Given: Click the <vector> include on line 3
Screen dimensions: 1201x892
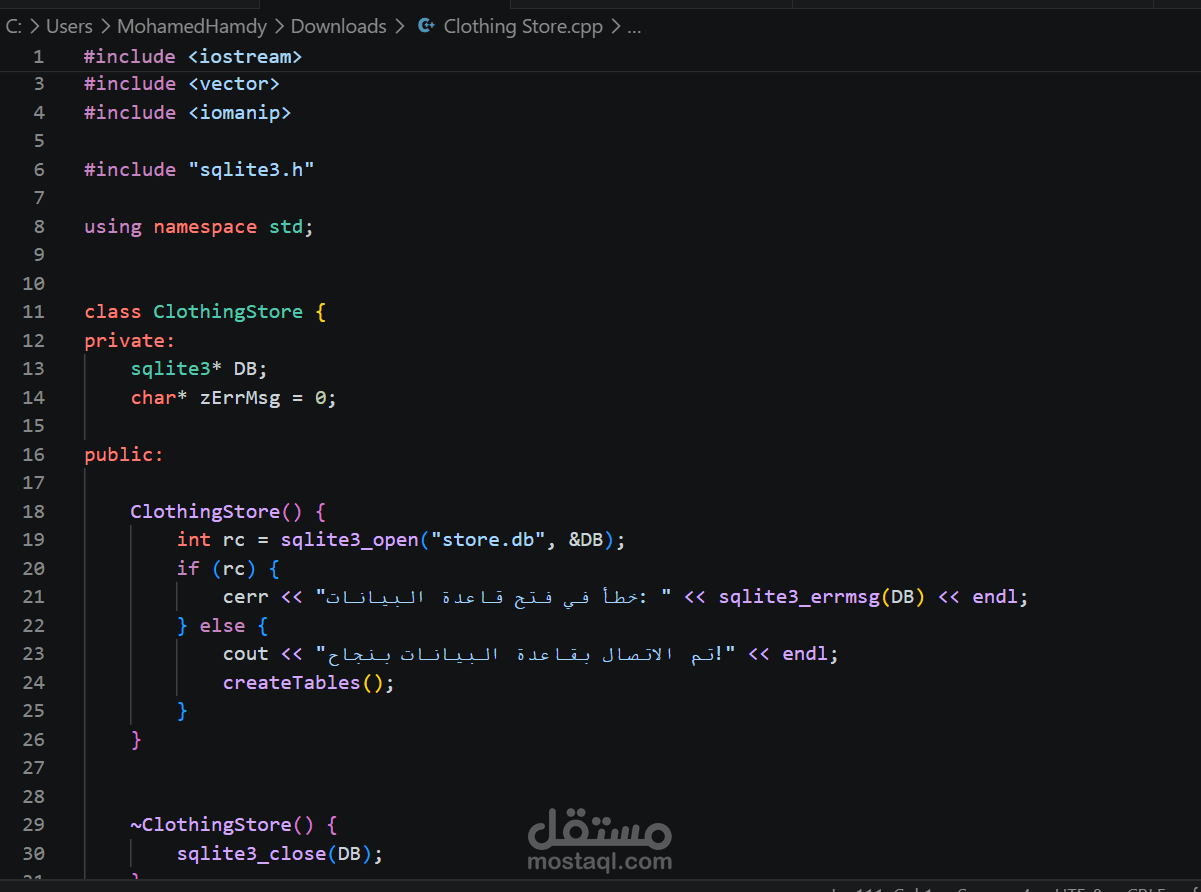Looking at the screenshot, I should [x=234, y=84].
